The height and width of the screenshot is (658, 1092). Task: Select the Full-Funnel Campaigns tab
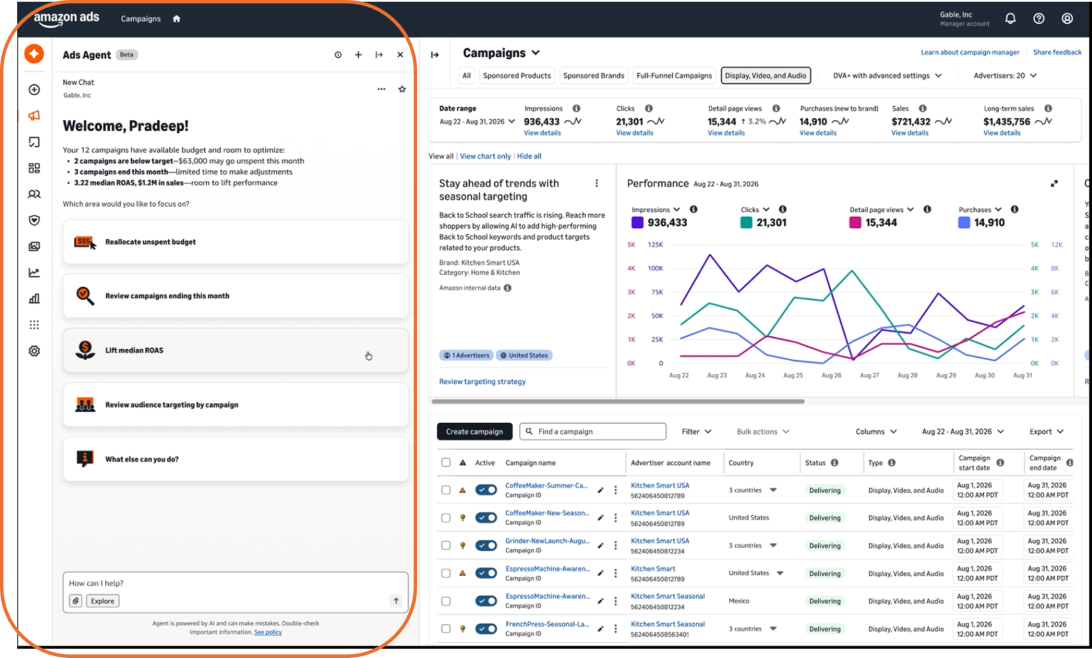tap(674, 75)
